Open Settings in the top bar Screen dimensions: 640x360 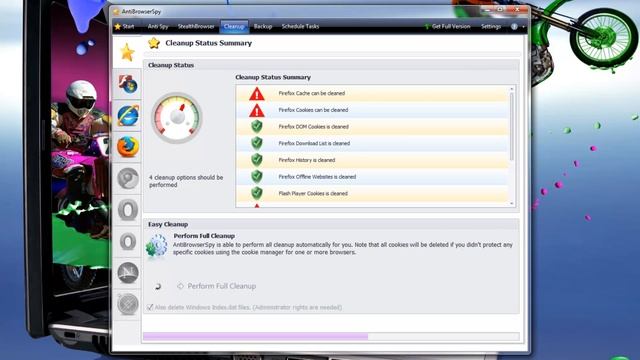click(491, 27)
